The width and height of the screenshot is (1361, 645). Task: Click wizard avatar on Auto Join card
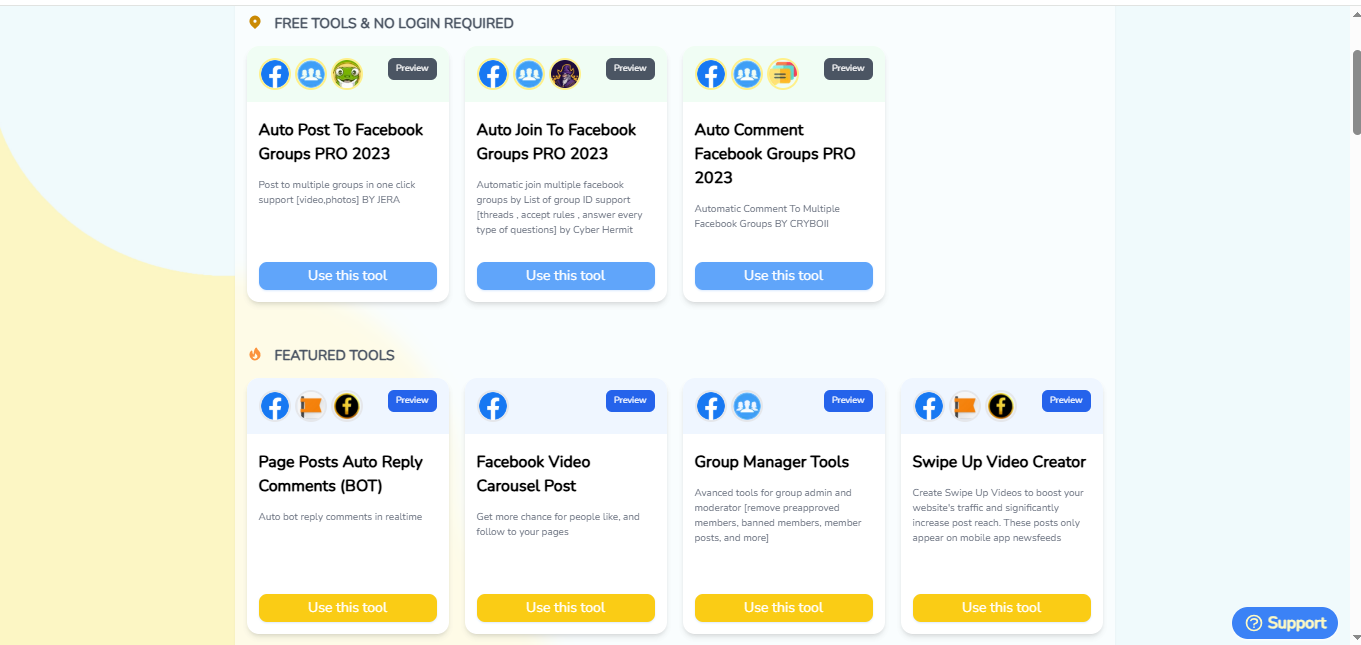click(x=565, y=74)
